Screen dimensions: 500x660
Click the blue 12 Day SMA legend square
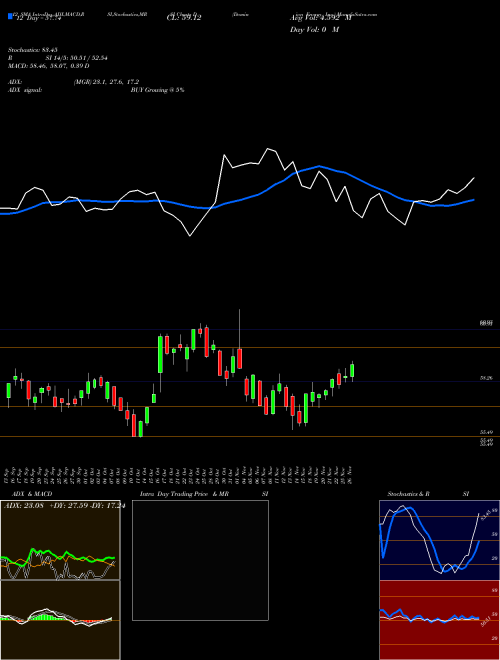(x=10, y=16)
